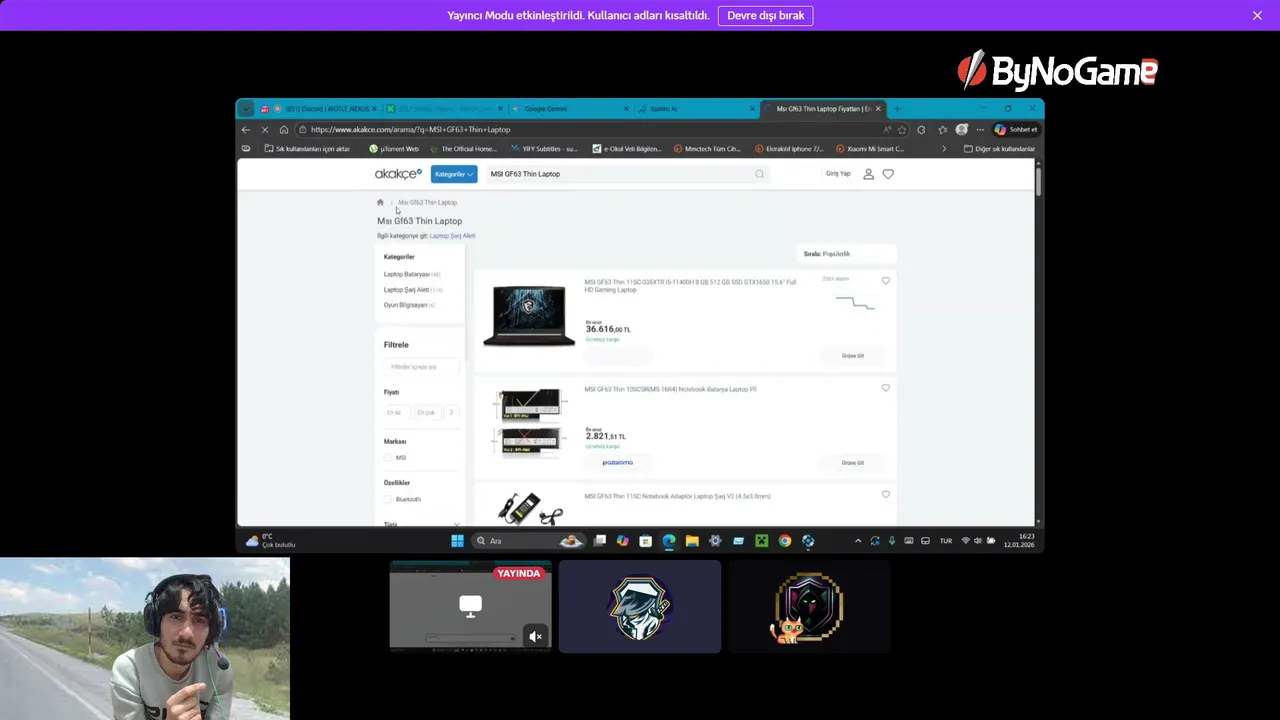Viewport: 1280px width, 720px height.
Task: Open the laptop charger adapter thumbnail
Action: click(x=530, y=508)
